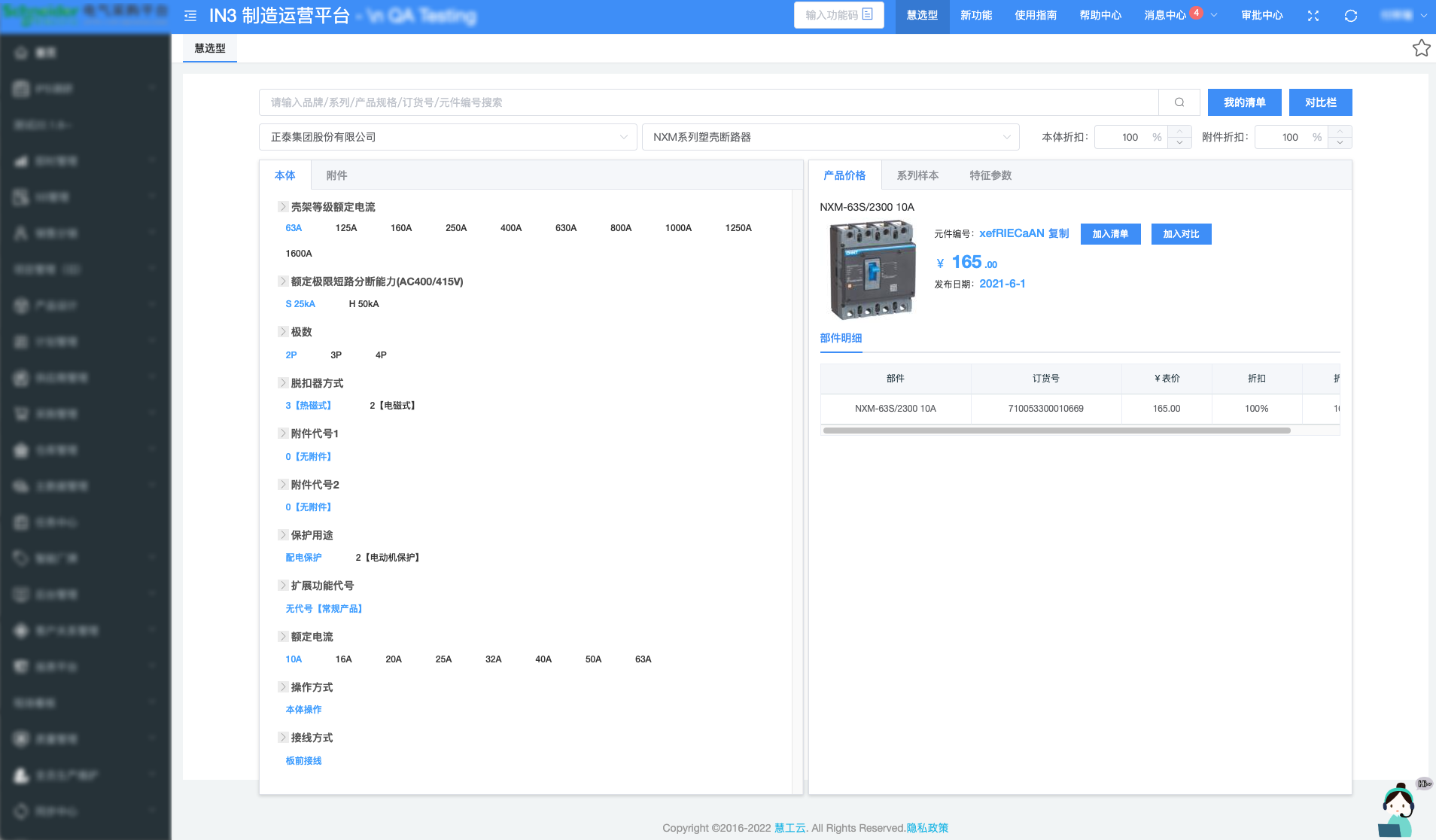The width and height of the screenshot is (1436, 840).
Task: Collapse the 壳架等级额定电流 section
Action: click(283, 207)
